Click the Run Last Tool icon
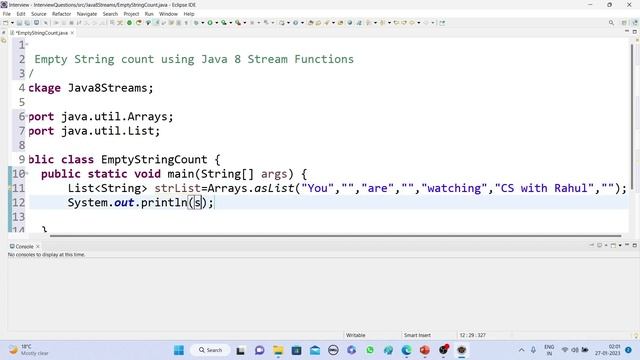 238,23
